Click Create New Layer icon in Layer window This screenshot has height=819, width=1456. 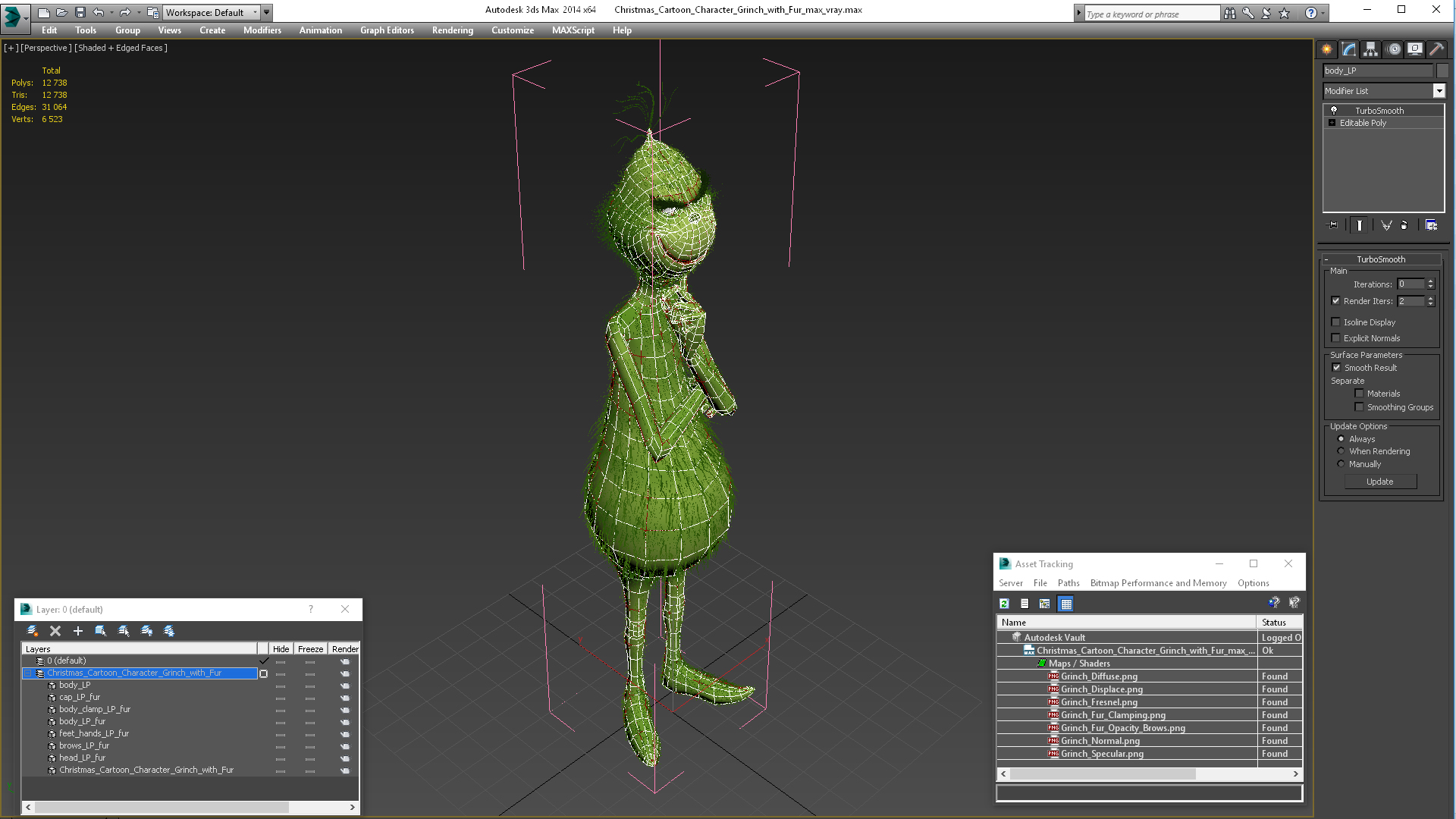[33, 631]
